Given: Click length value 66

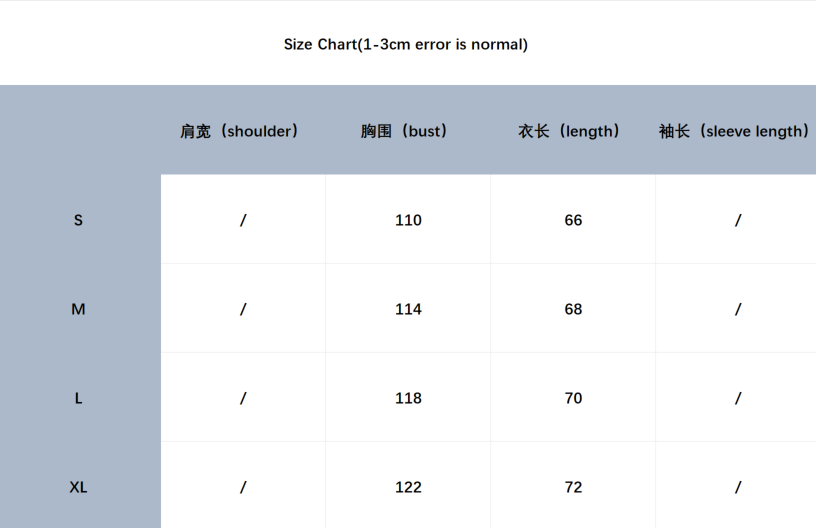Looking at the screenshot, I should coord(573,220).
